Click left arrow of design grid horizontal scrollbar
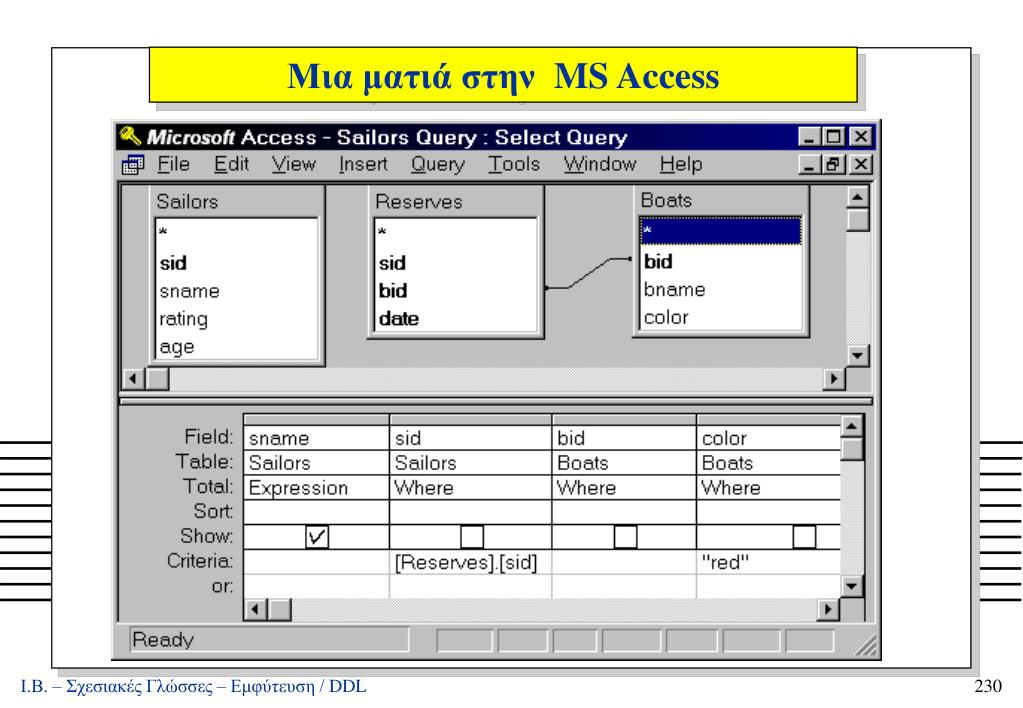The image size is (1023, 708). pos(255,609)
